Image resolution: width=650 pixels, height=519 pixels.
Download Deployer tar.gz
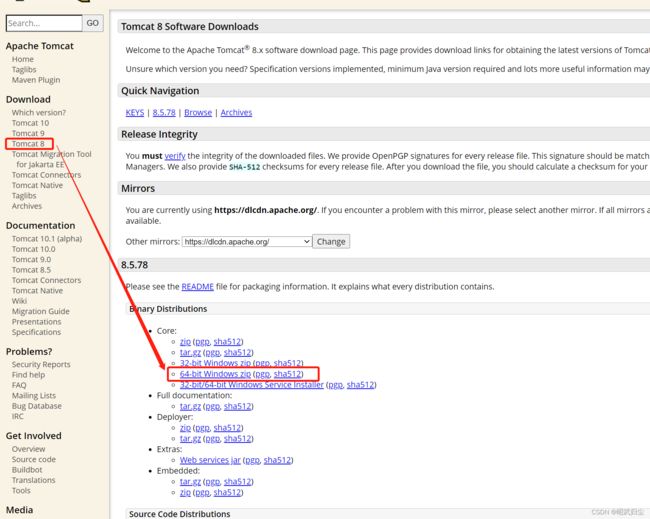tap(190, 439)
